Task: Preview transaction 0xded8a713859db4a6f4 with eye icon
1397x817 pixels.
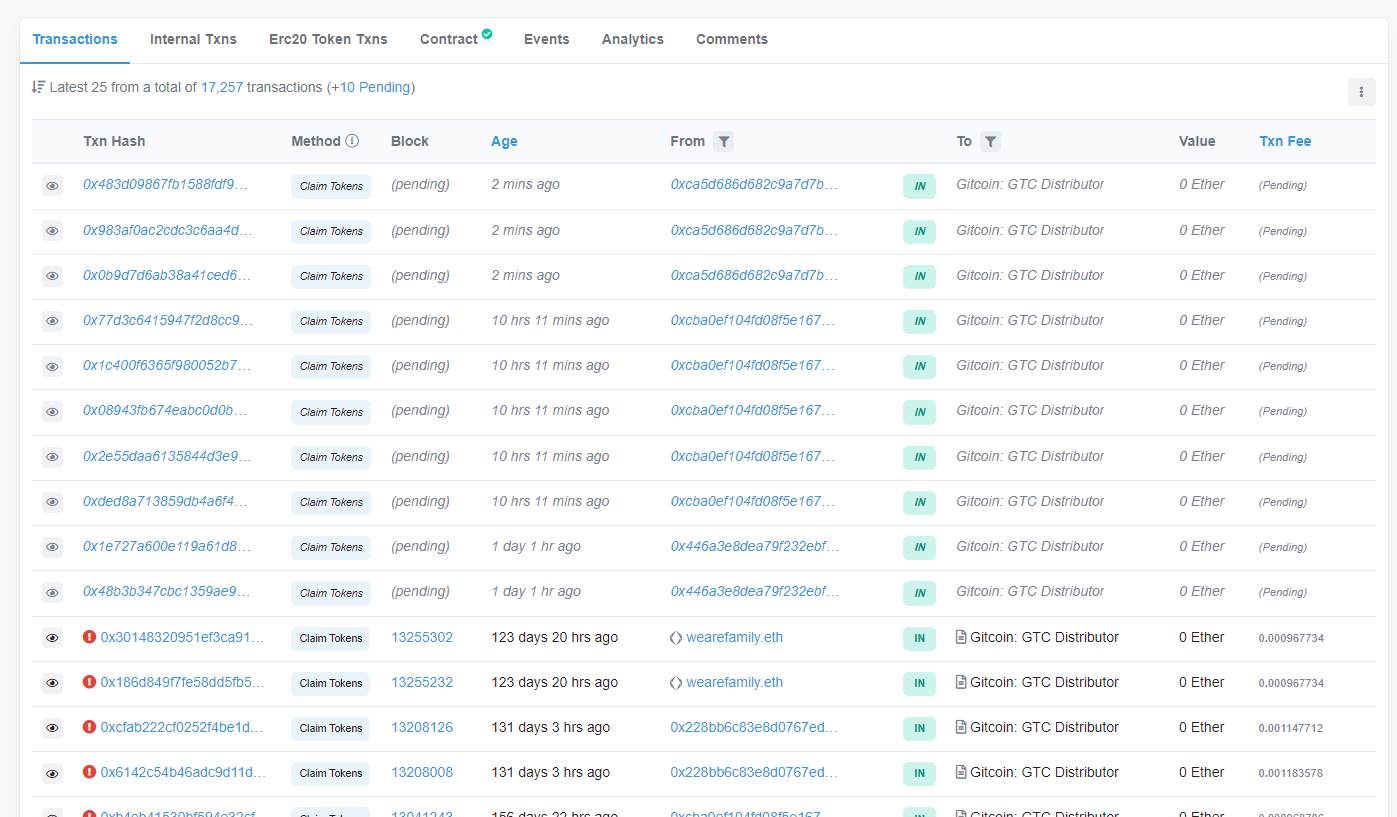Action: coord(52,502)
